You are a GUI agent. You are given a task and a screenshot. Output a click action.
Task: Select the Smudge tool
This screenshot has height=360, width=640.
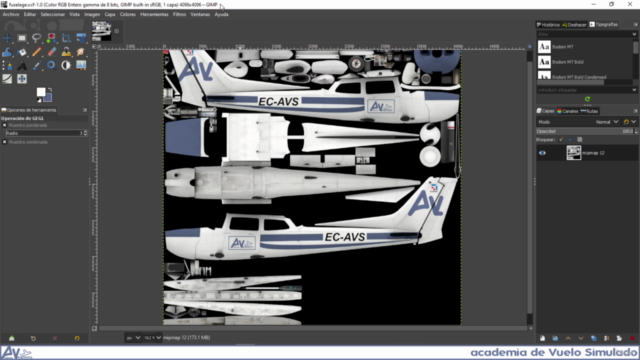81,52
